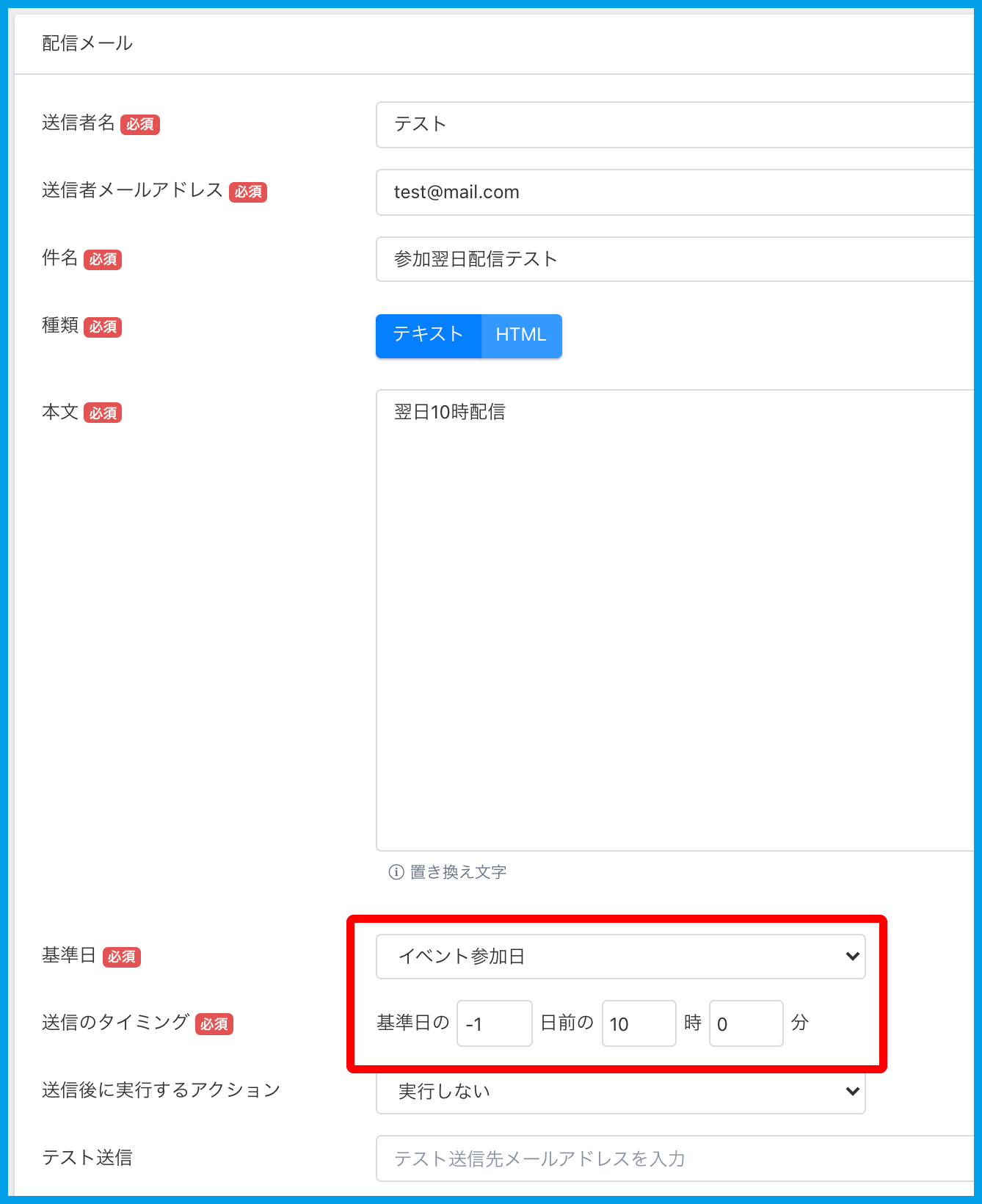Click the sender email field test@mail.com

click(x=675, y=192)
